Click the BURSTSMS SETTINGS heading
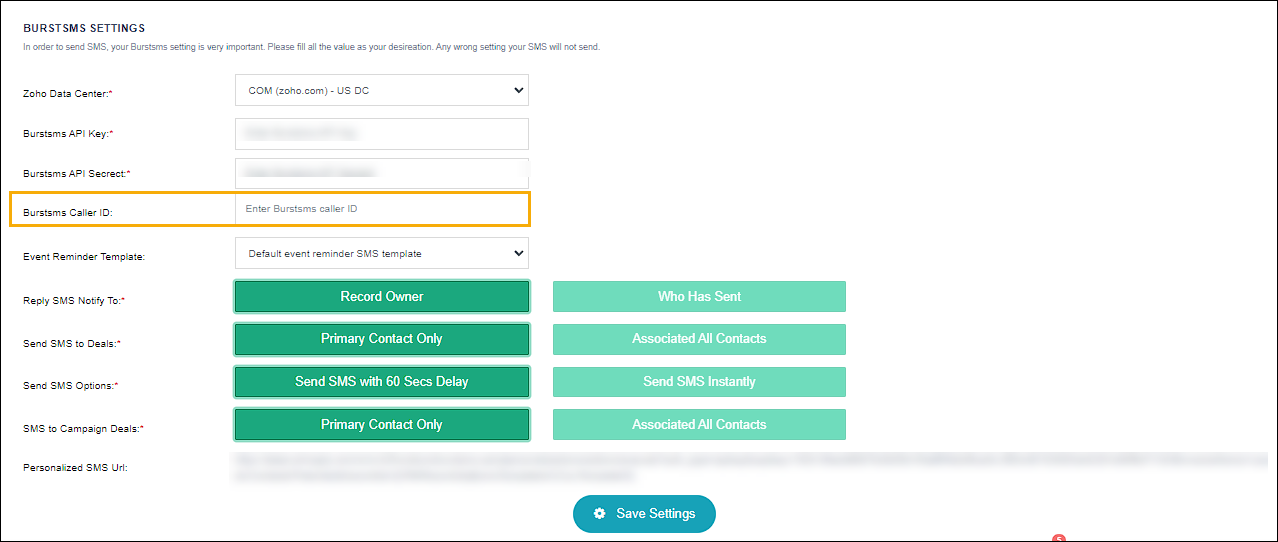Image resolution: width=1278 pixels, height=542 pixels. point(84,28)
